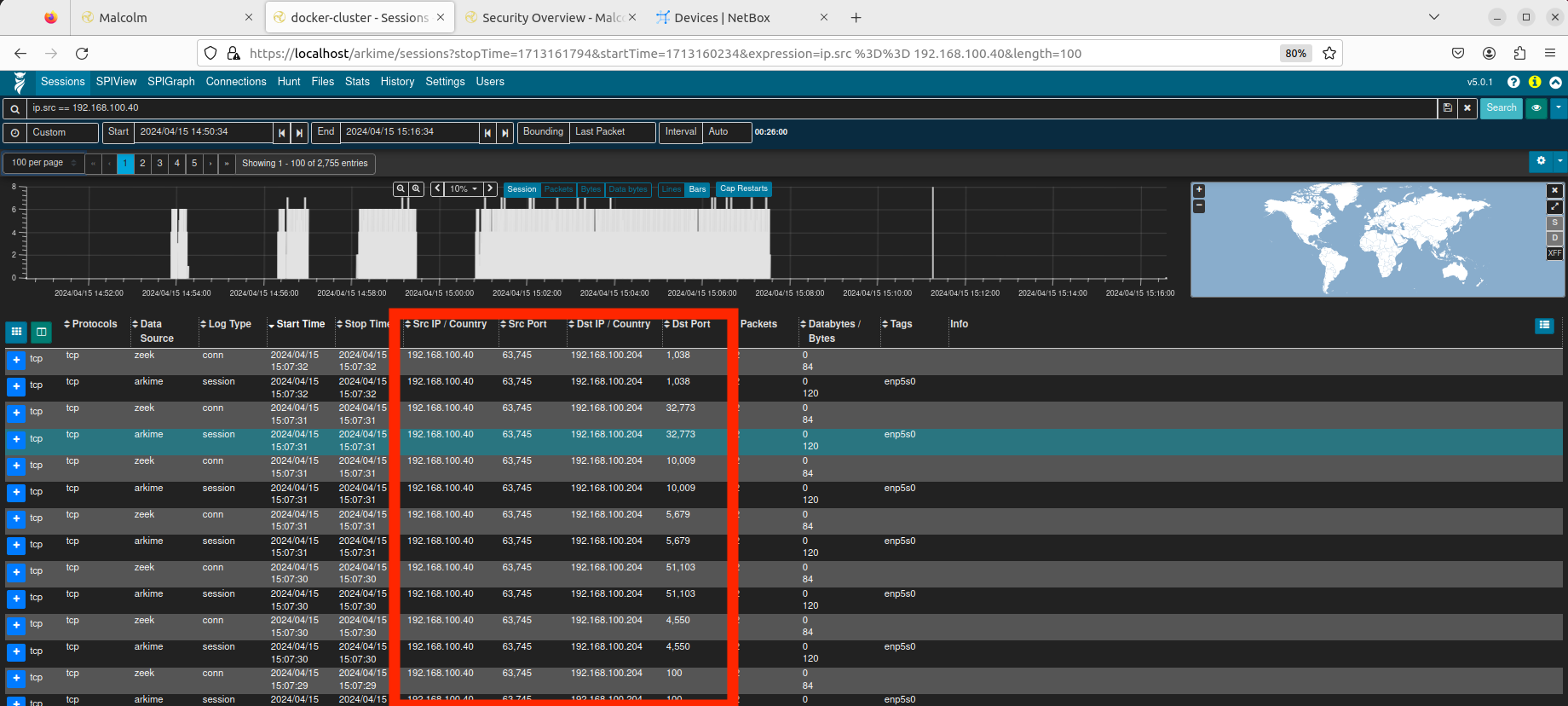Toggle the Cap Restarts overlay
This screenshot has height=706, width=1568.
(743, 189)
